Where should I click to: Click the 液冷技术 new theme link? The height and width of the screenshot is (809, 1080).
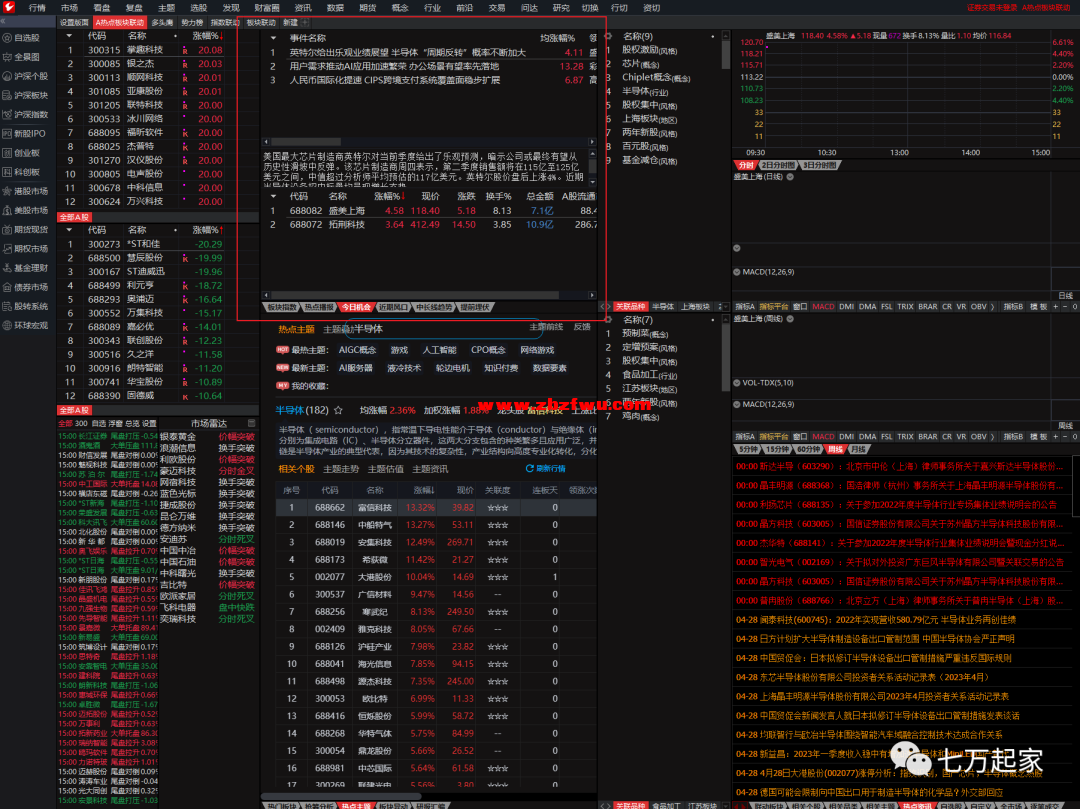point(404,368)
